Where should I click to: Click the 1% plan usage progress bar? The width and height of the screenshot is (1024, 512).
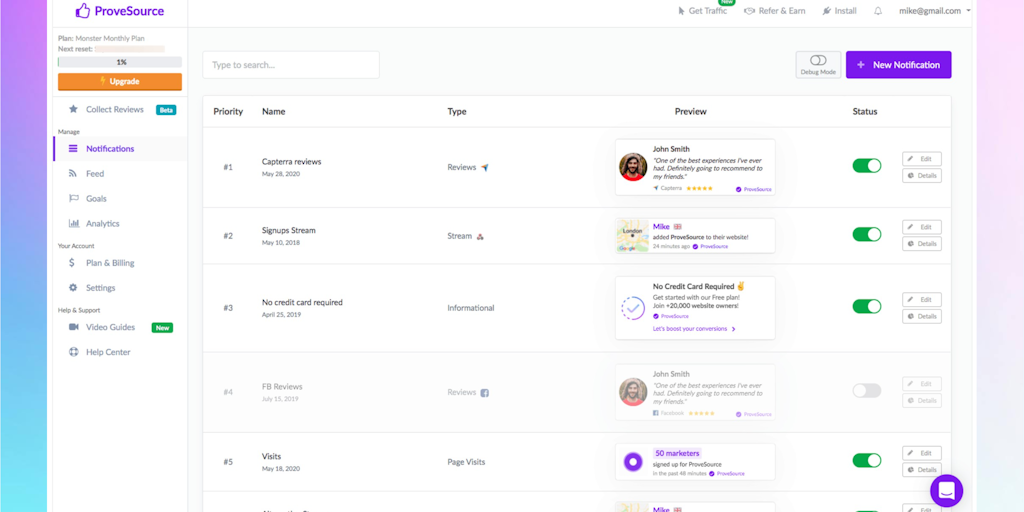coord(120,62)
